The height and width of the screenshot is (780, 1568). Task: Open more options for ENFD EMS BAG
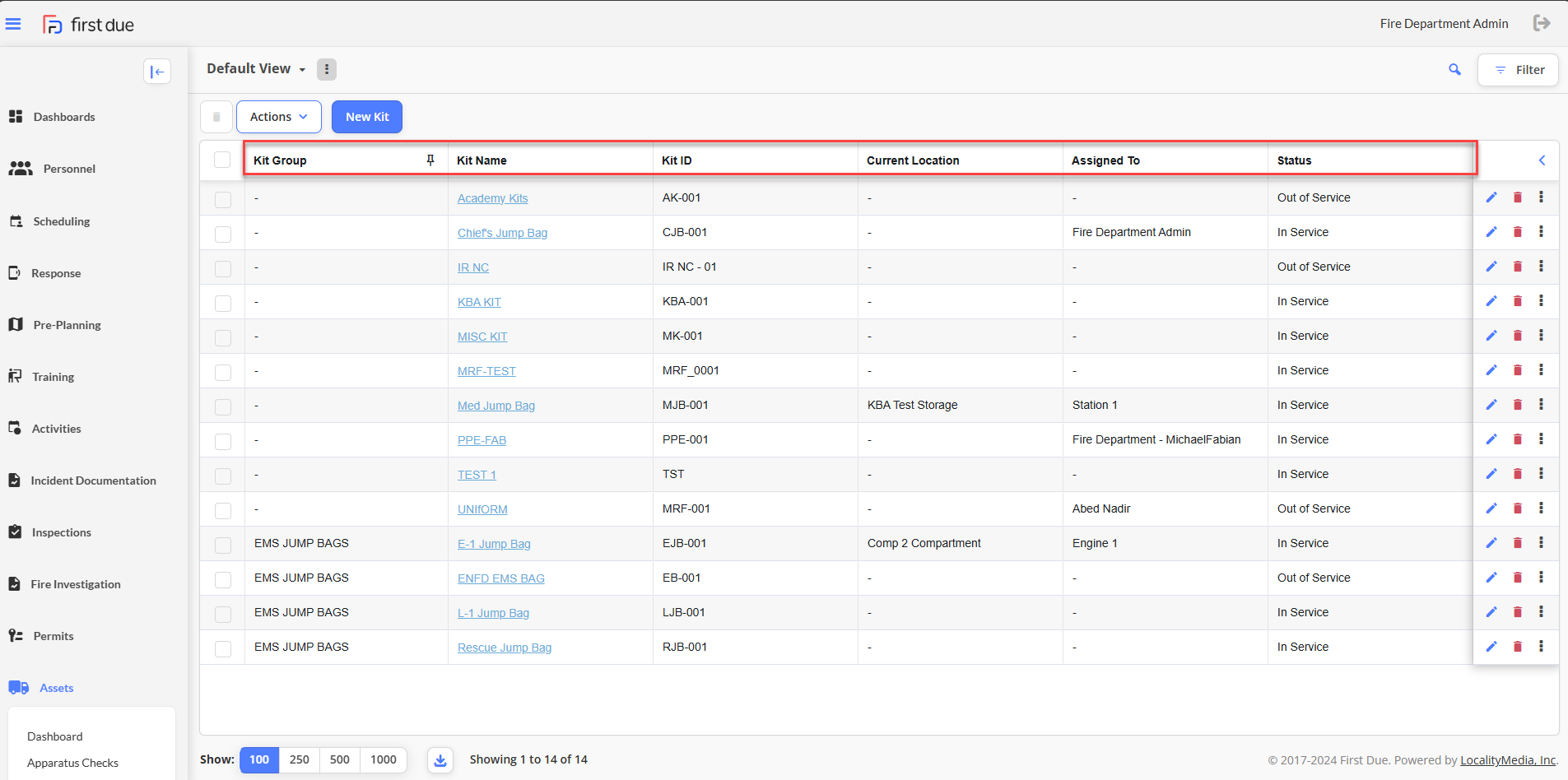tap(1542, 578)
